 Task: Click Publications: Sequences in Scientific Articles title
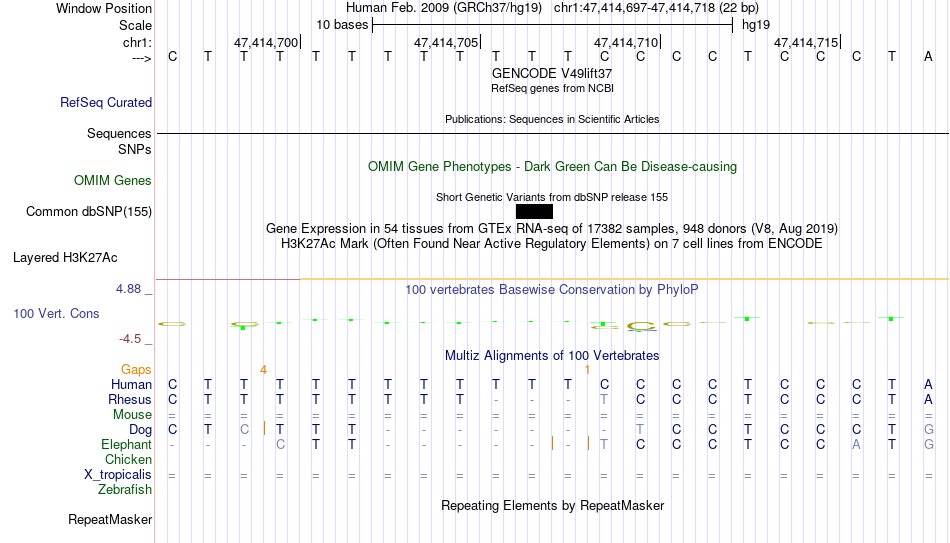tap(552, 119)
